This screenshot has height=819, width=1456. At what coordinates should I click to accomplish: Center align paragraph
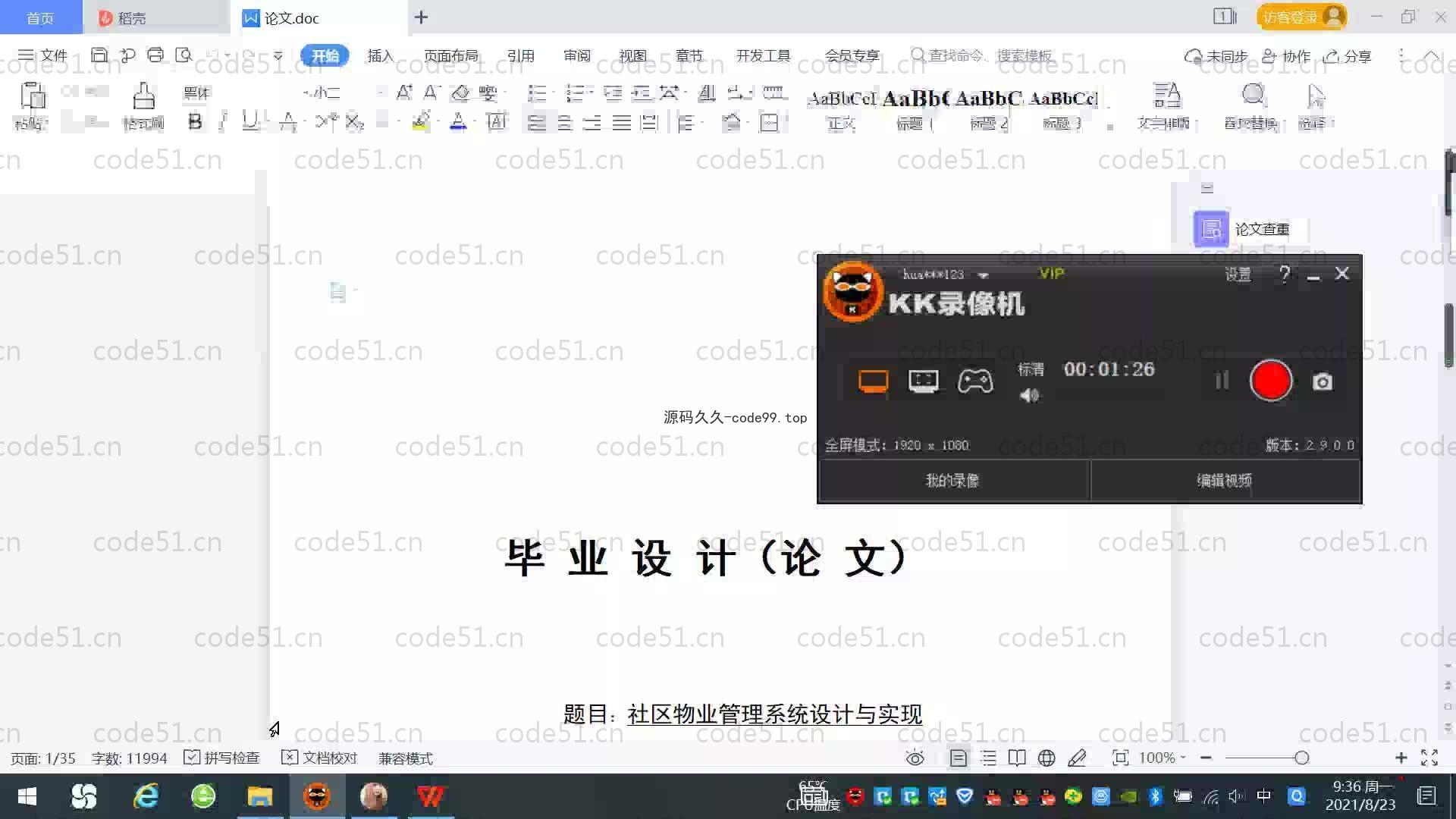tap(564, 122)
